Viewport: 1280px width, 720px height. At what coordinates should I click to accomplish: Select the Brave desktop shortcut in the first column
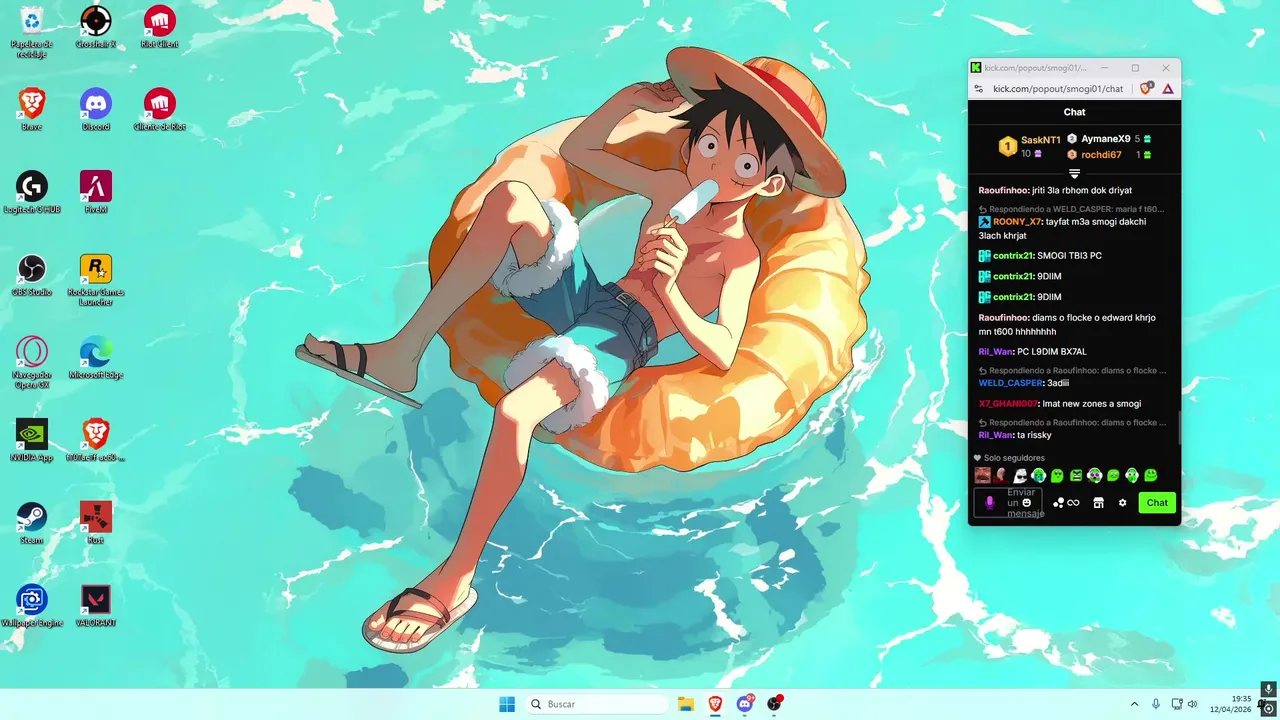pos(31,109)
